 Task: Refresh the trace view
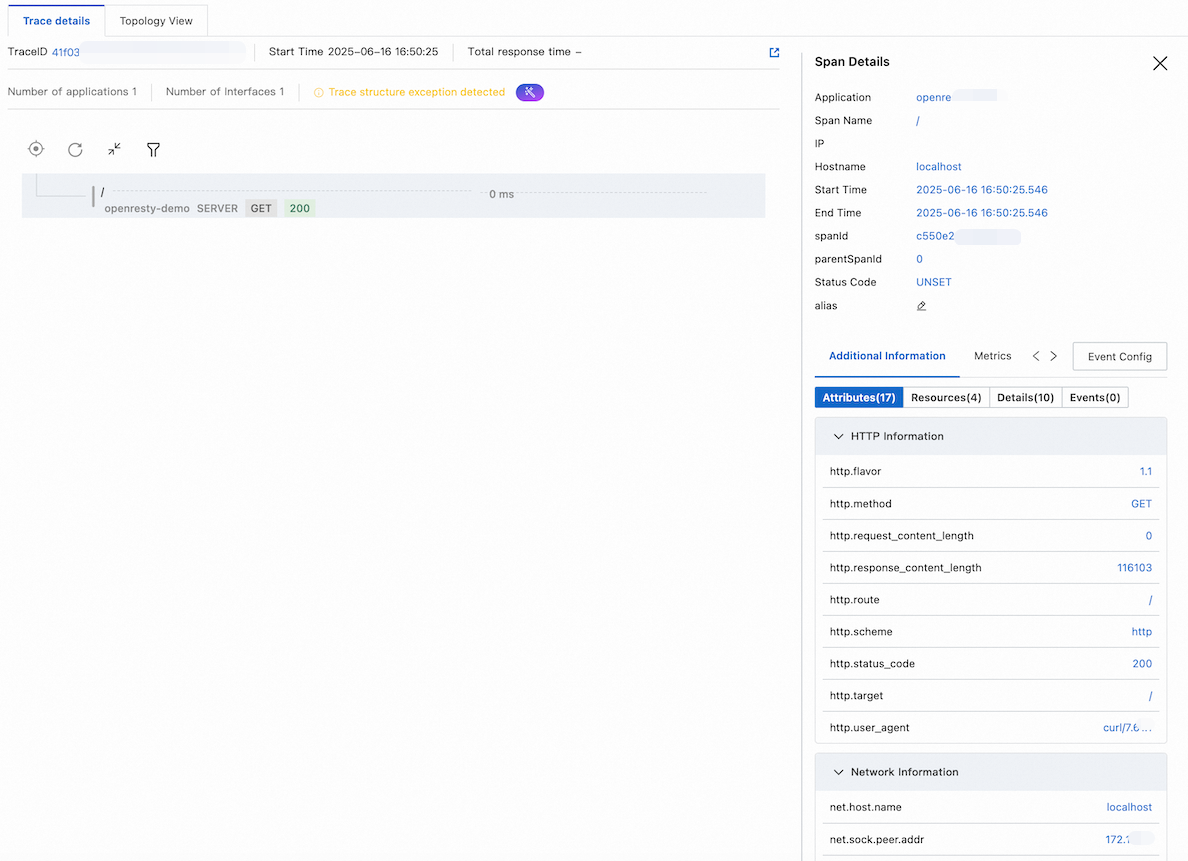click(75, 149)
